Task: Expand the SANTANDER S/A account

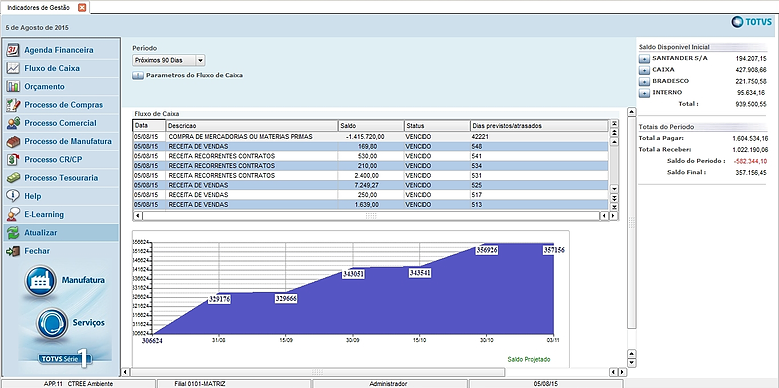Action: (x=644, y=59)
